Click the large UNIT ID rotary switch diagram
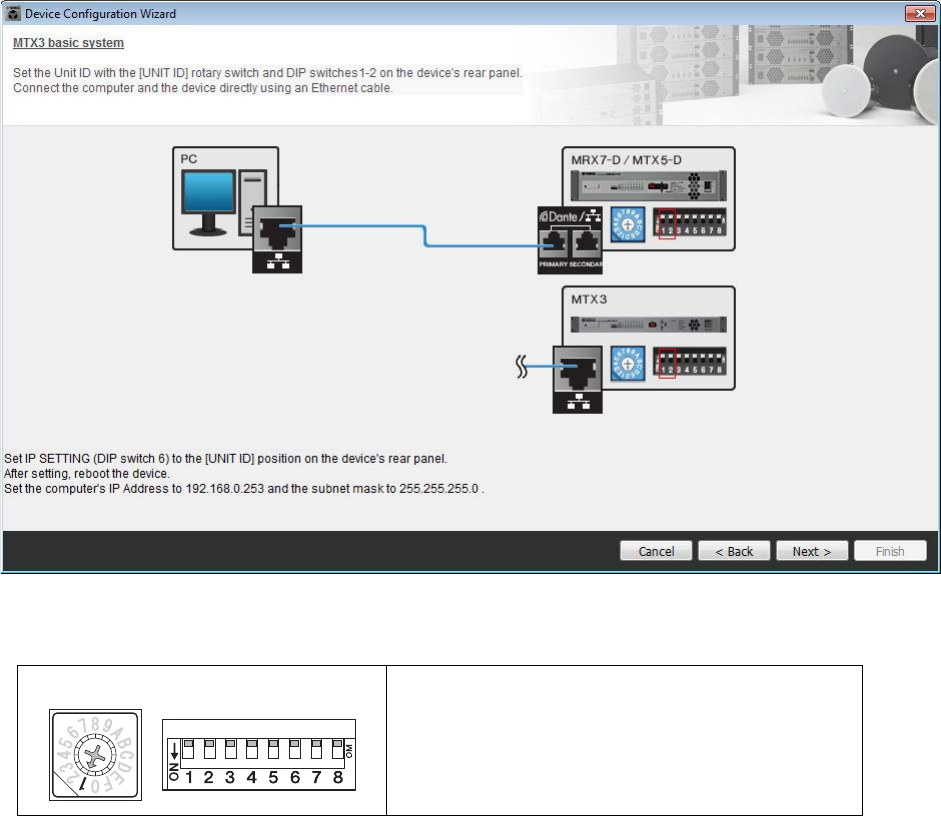Viewport: 941px width, 816px height. [95, 755]
